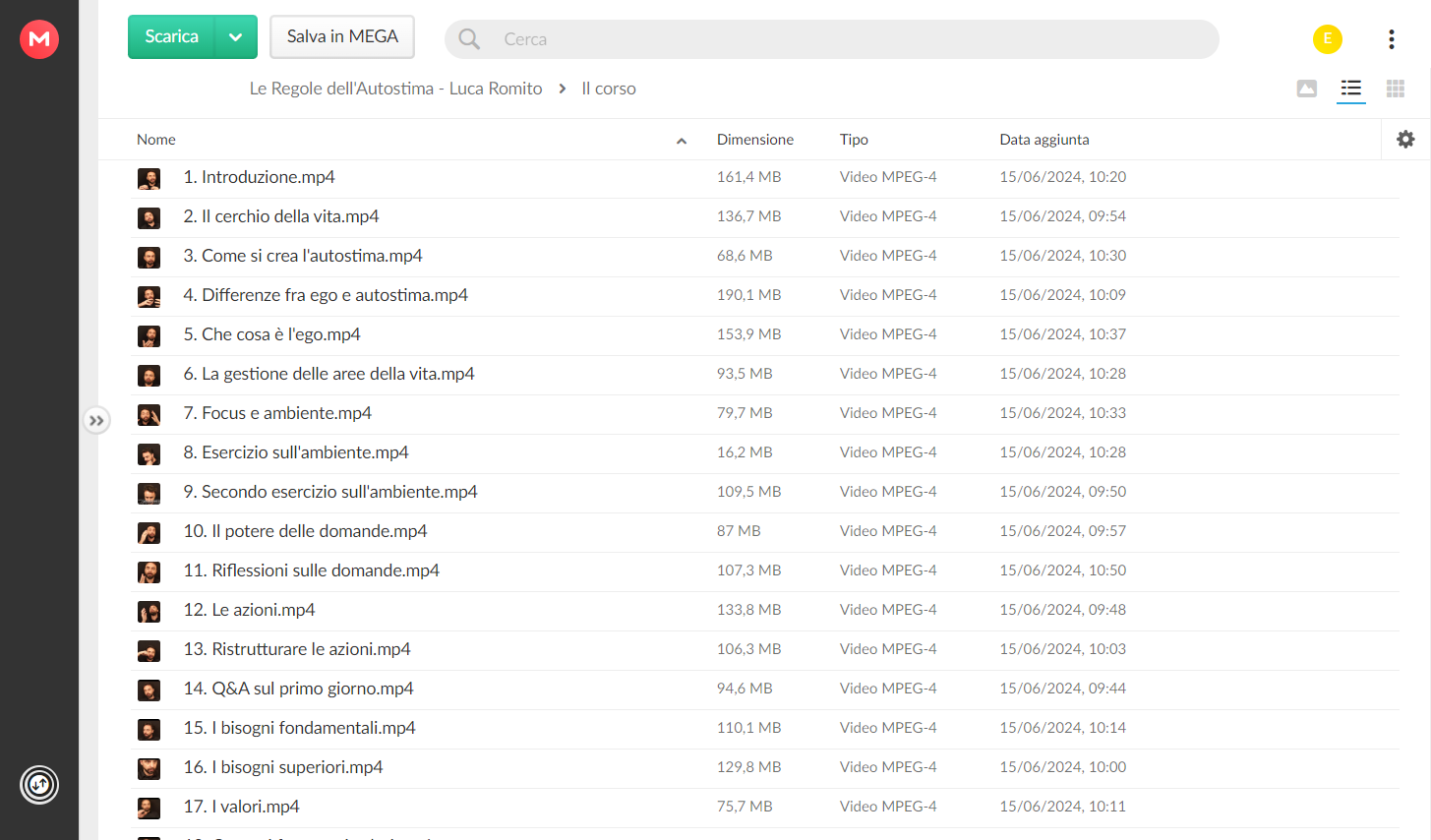Toggle sort order arrow in Nome column
Viewport: 1431px width, 840px height.
[x=681, y=141]
